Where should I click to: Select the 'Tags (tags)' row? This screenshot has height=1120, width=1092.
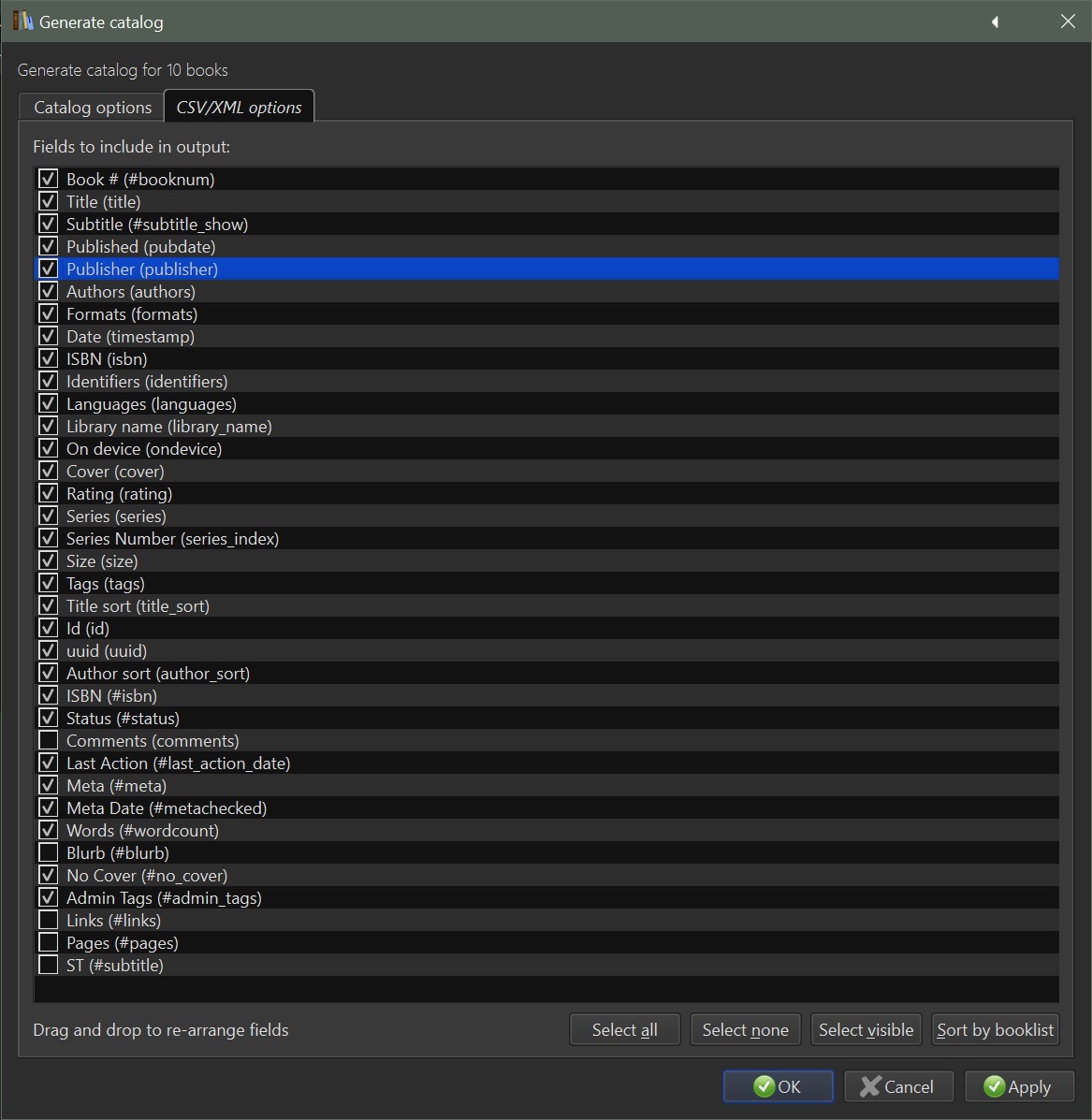click(547, 584)
